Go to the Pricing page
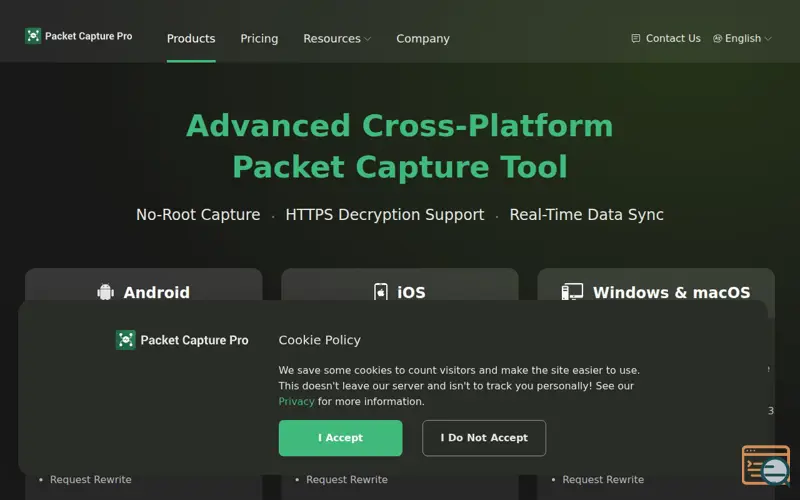 tap(259, 39)
